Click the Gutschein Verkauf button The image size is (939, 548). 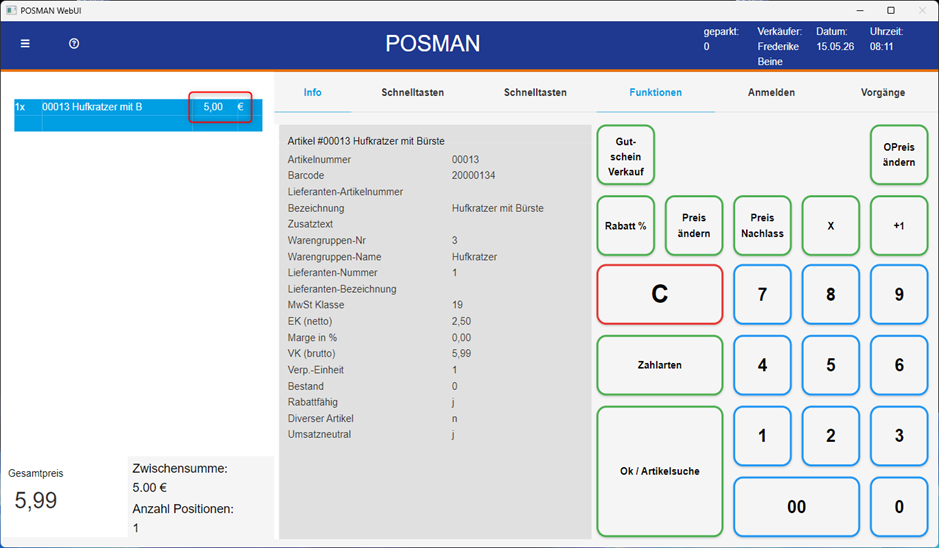[x=626, y=156]
